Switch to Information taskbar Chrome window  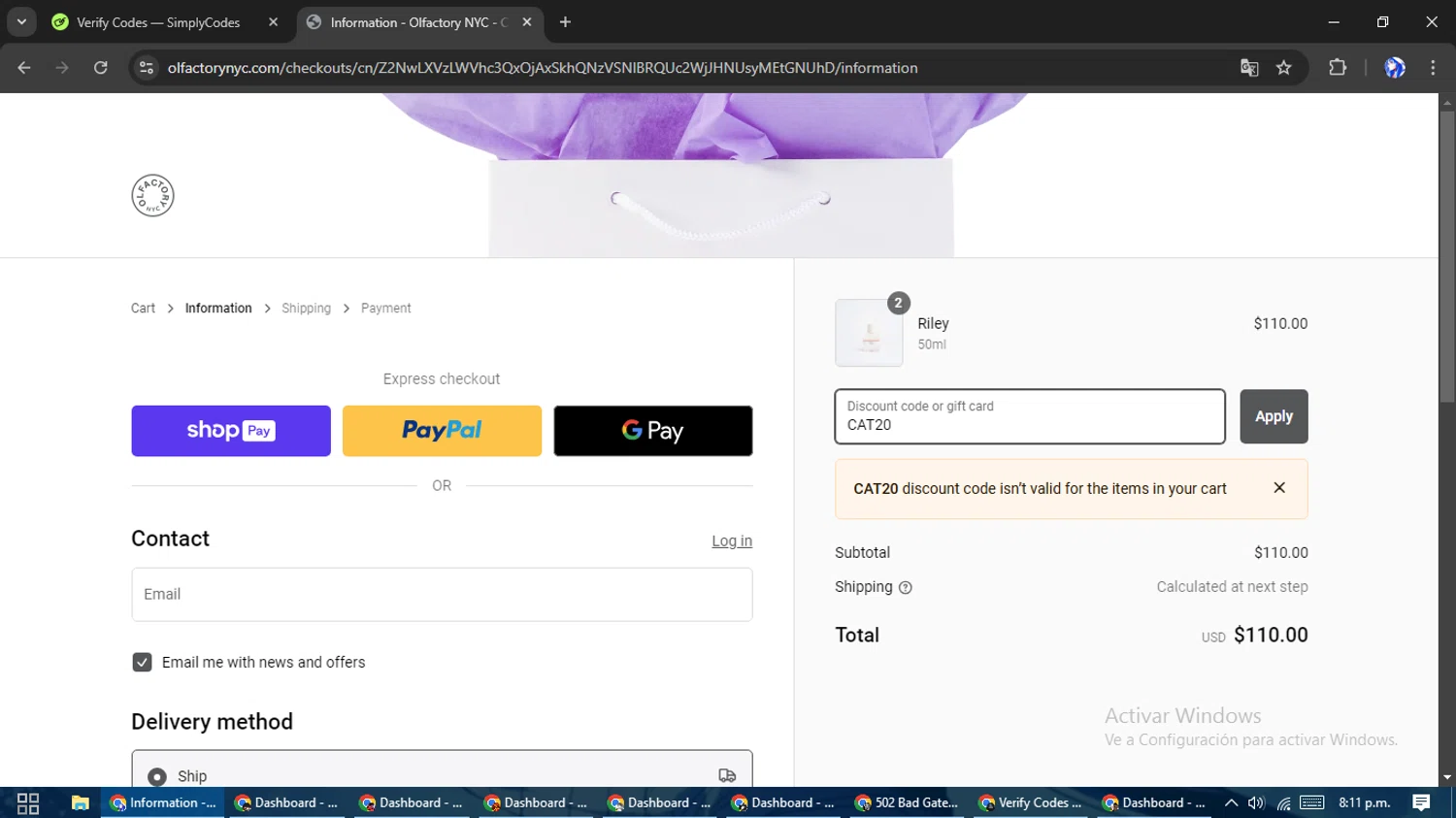point(162,802)
